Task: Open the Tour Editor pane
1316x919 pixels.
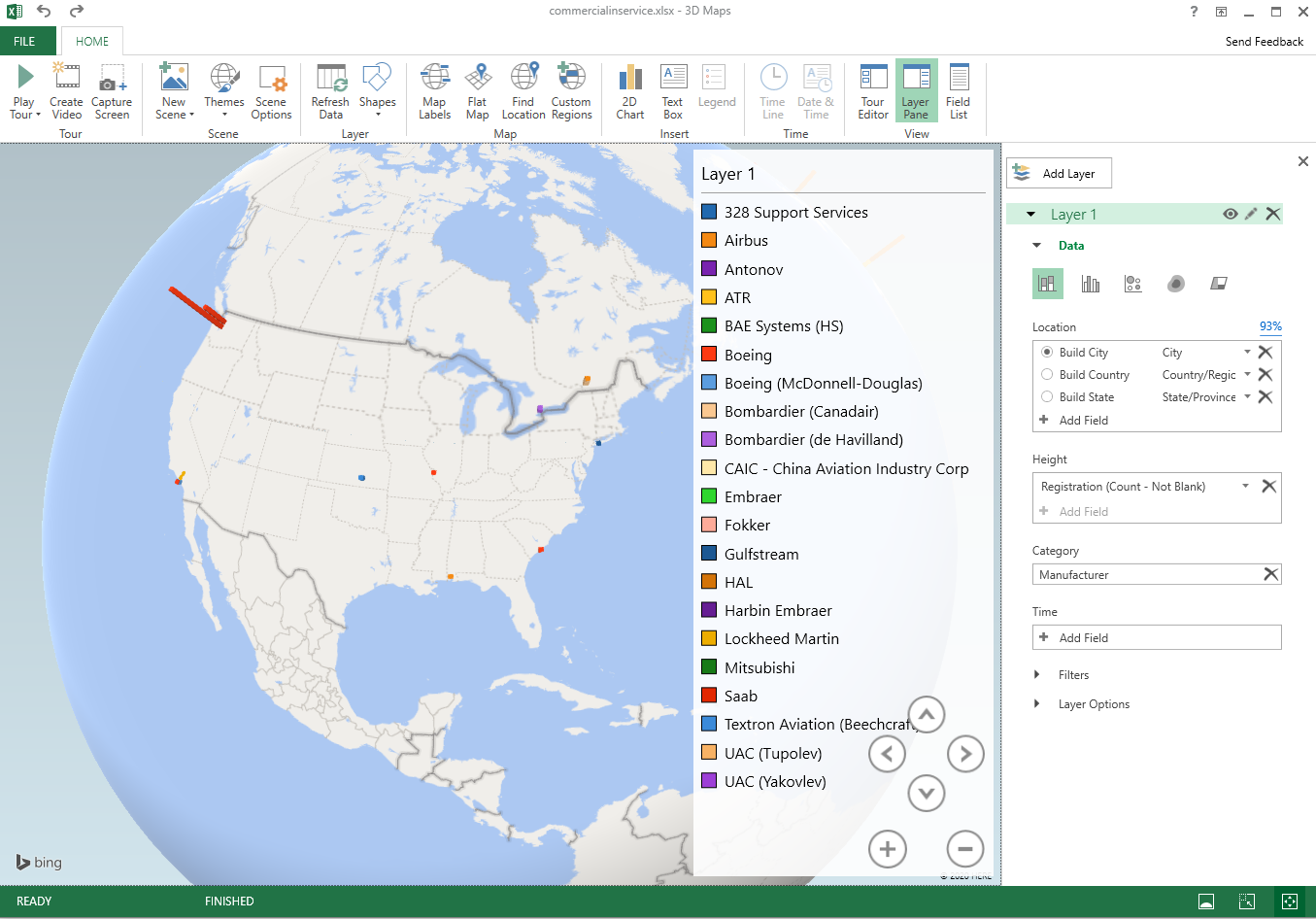Action: tap(873, 91)
